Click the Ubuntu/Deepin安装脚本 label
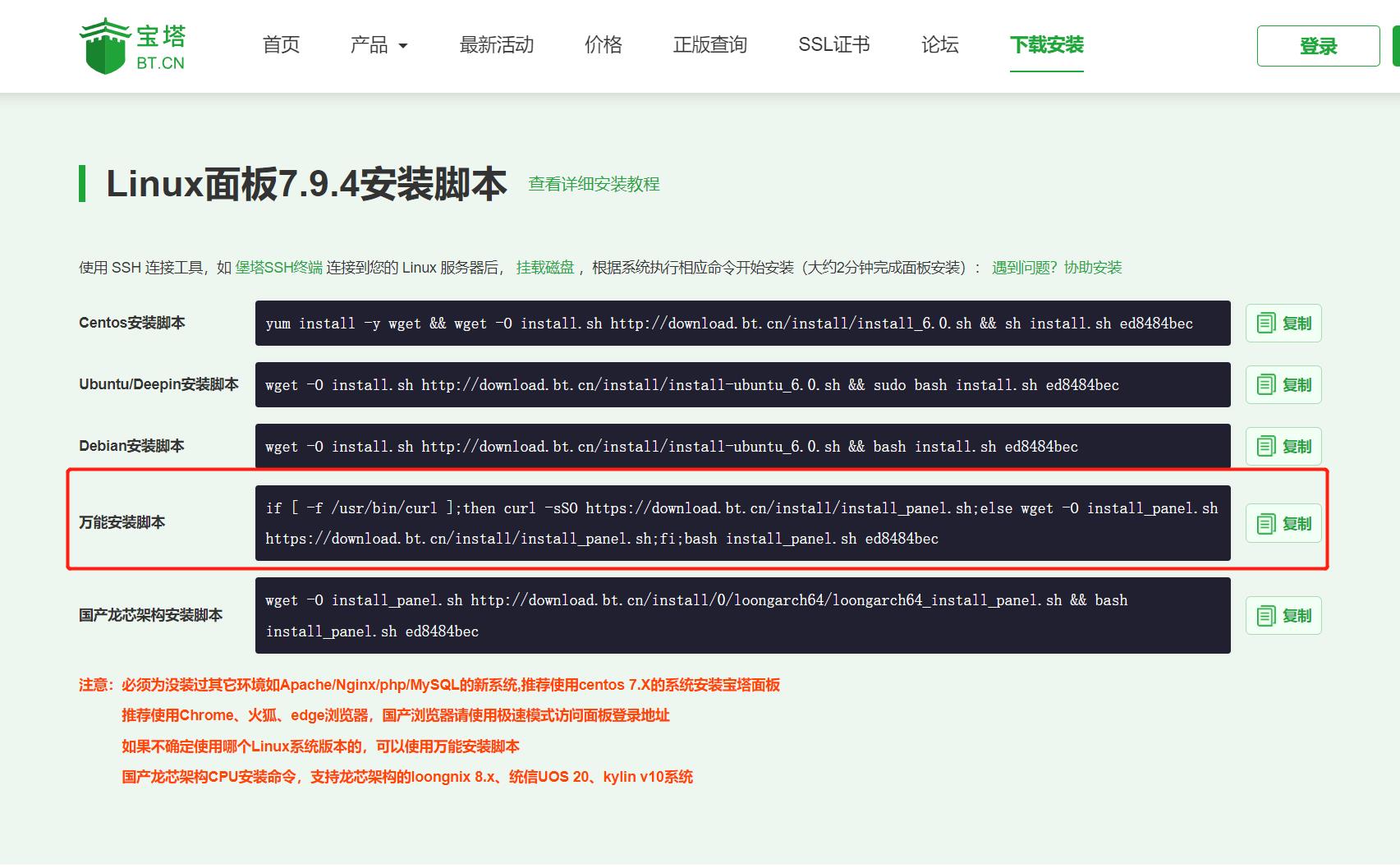This screenshot has height=868, width=1400. 158,384
